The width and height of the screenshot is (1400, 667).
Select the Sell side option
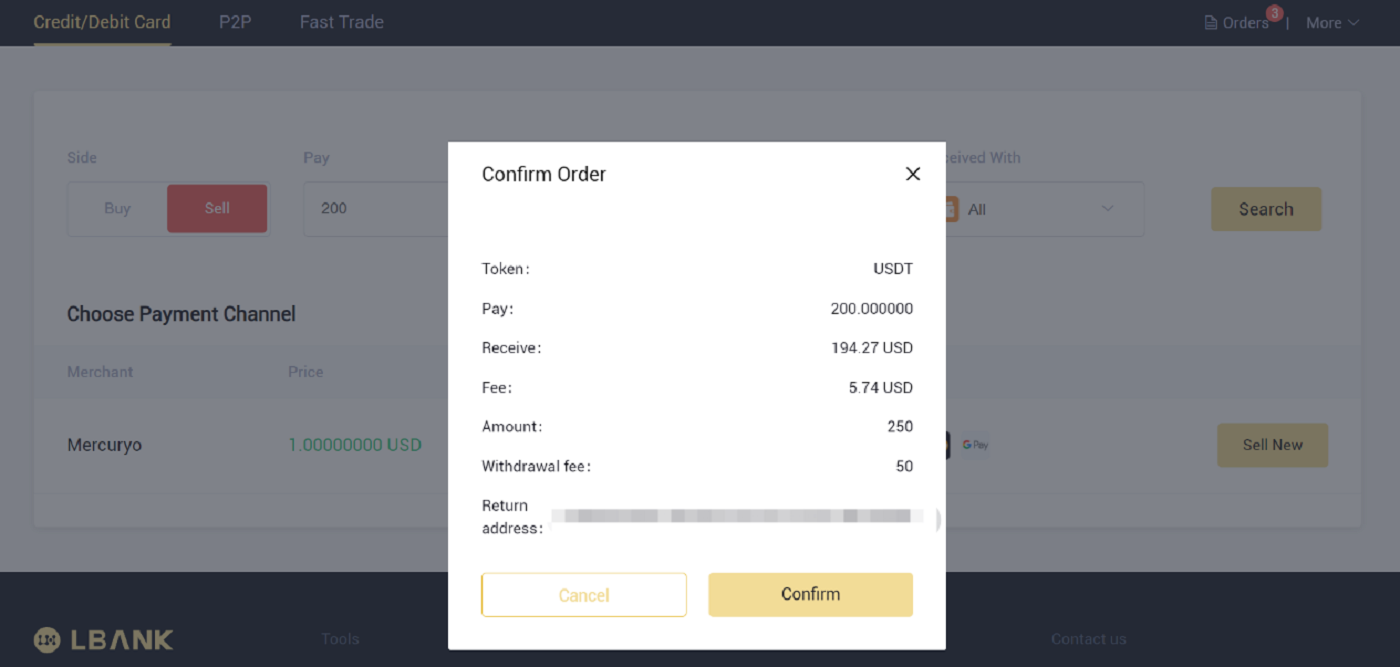pos(217,208)
